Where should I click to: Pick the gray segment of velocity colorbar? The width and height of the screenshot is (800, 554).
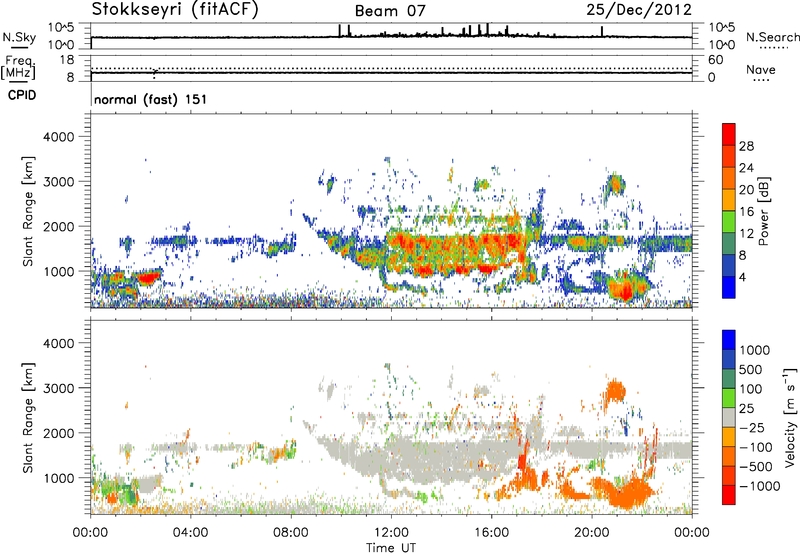tap(729, 417)
